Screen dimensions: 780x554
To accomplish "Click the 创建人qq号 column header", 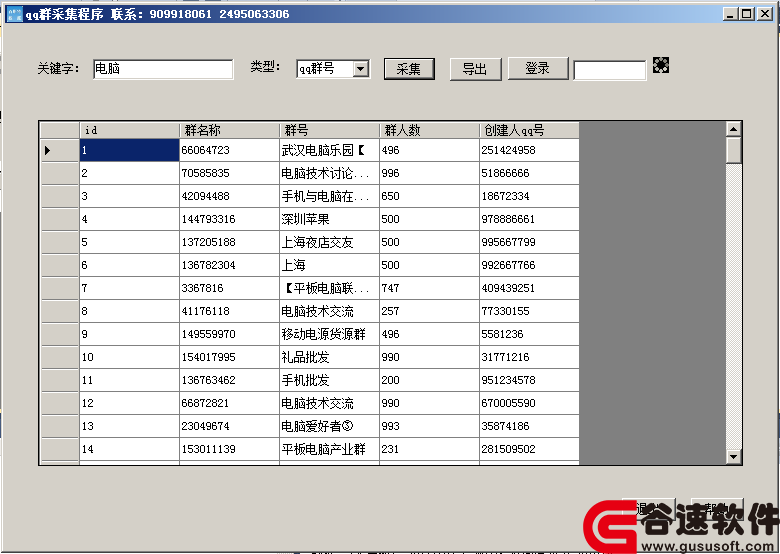I will [x=529, y=130].
